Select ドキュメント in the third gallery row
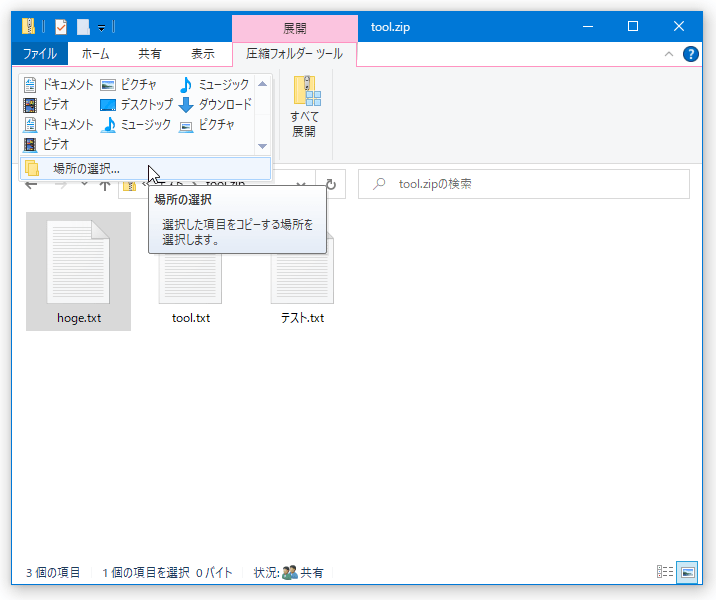This screenshot has width=716, height=600. point(58,125)
